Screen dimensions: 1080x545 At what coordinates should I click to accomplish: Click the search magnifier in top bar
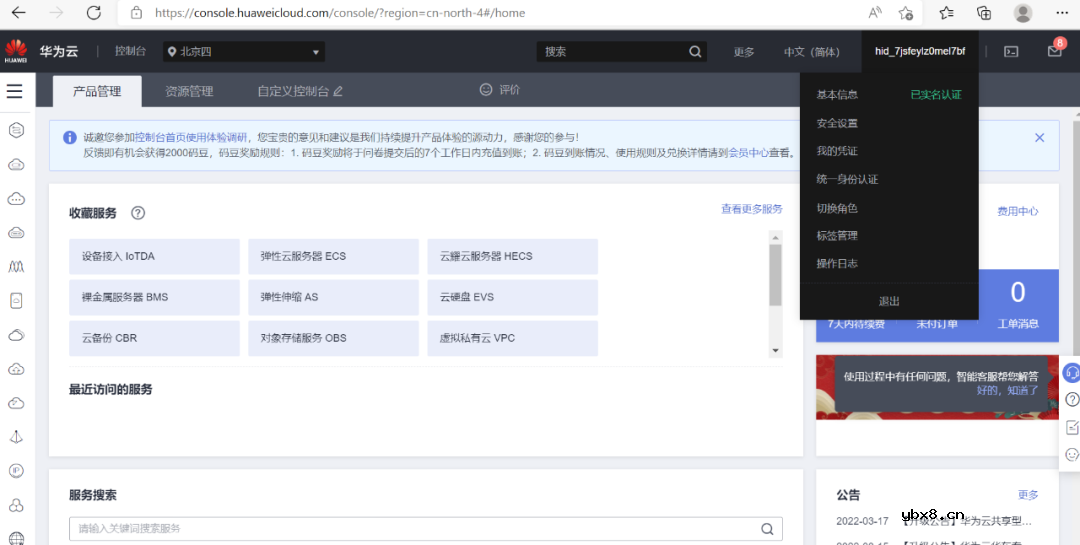pos(695,52)
